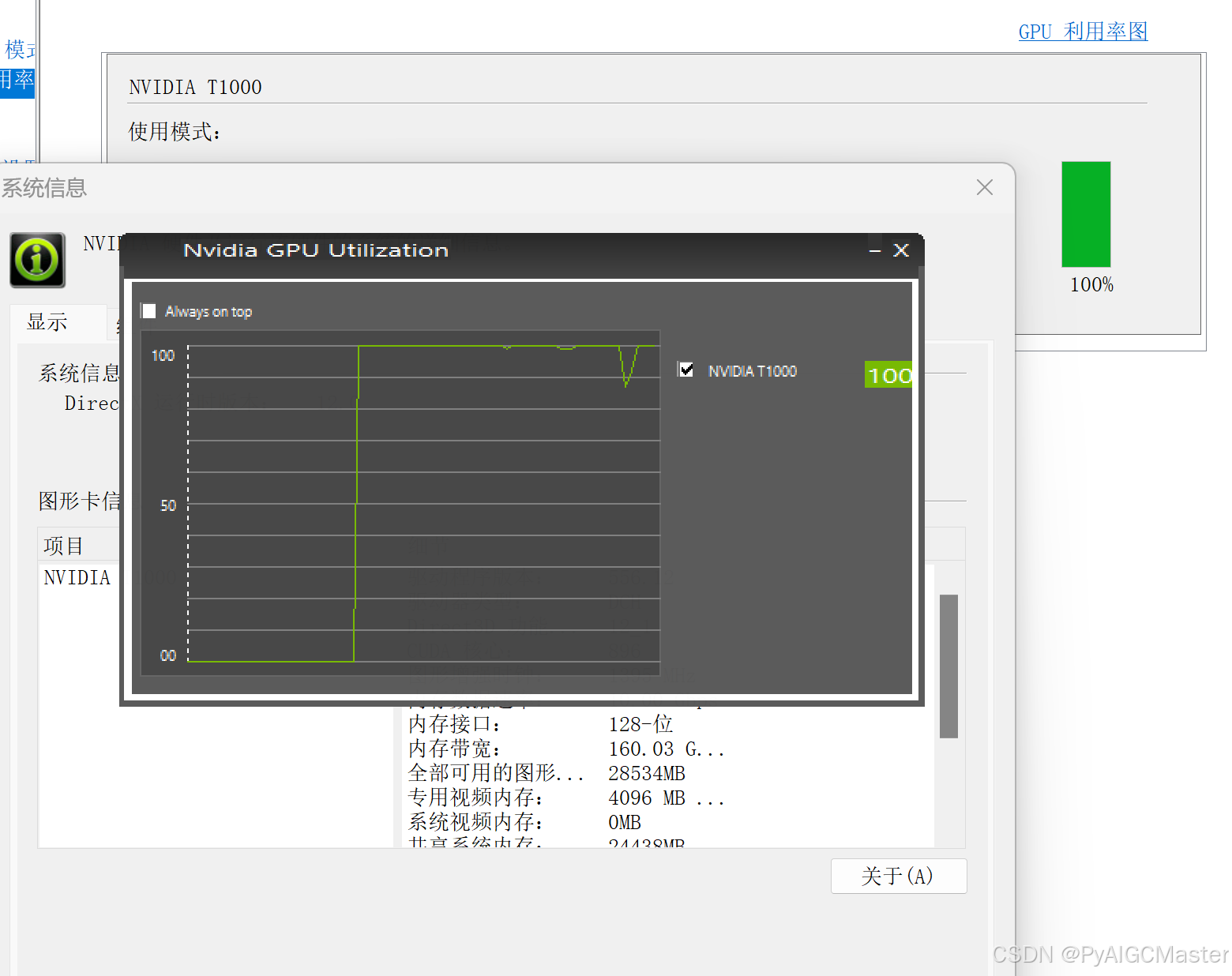Close the 系统信息 dialog

pos(985,187)
